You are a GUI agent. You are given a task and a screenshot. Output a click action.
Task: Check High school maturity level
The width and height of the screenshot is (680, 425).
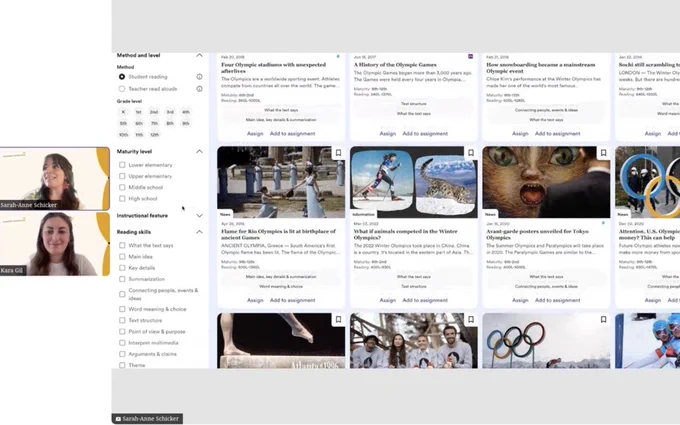click(x=122, y=199)
